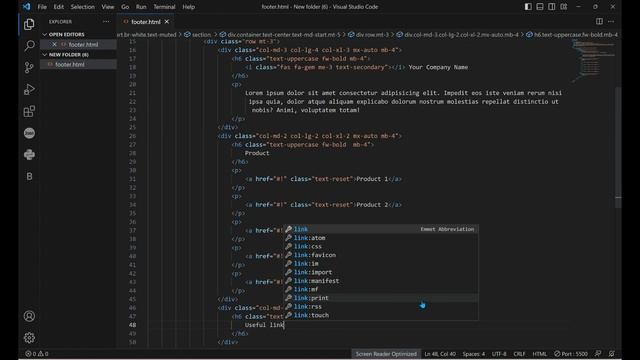The image size is (640, 360).
Task: Click the notifications bell in status bar
Action: pyautogui.click(x=611, y=354)
